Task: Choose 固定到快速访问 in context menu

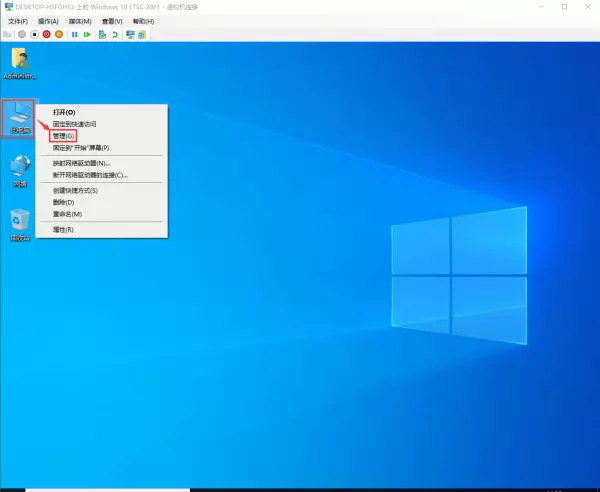Action: (102, 124)
